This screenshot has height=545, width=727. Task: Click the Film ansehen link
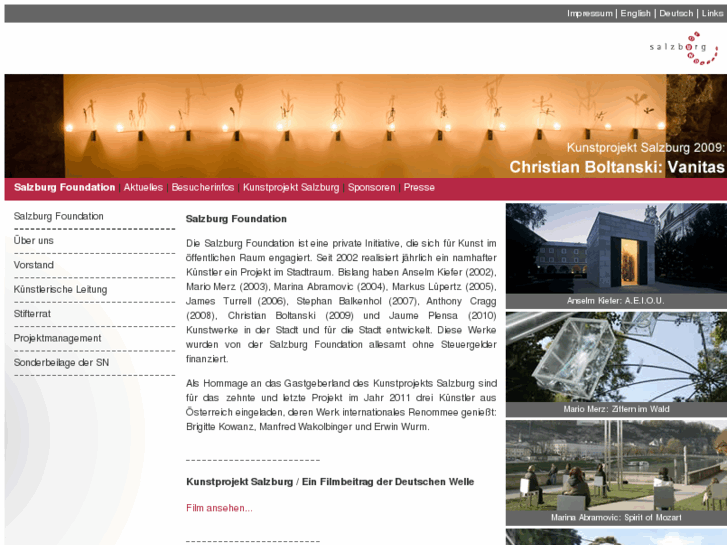[x=219, y=508]
